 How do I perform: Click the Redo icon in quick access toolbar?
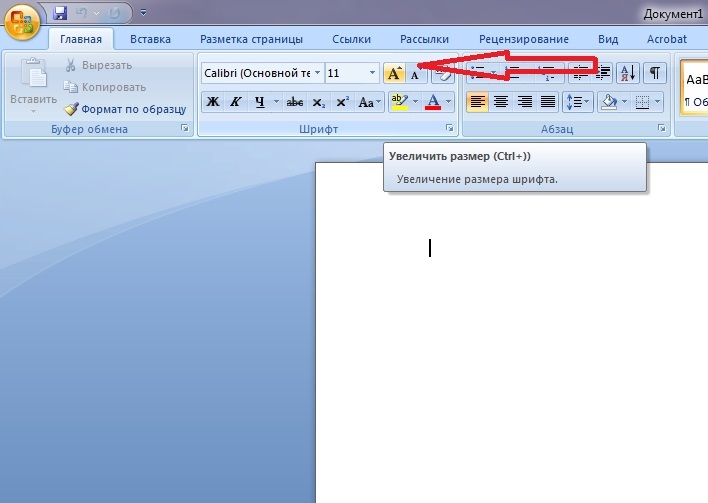pyautogui.click(x=114, y=13)
